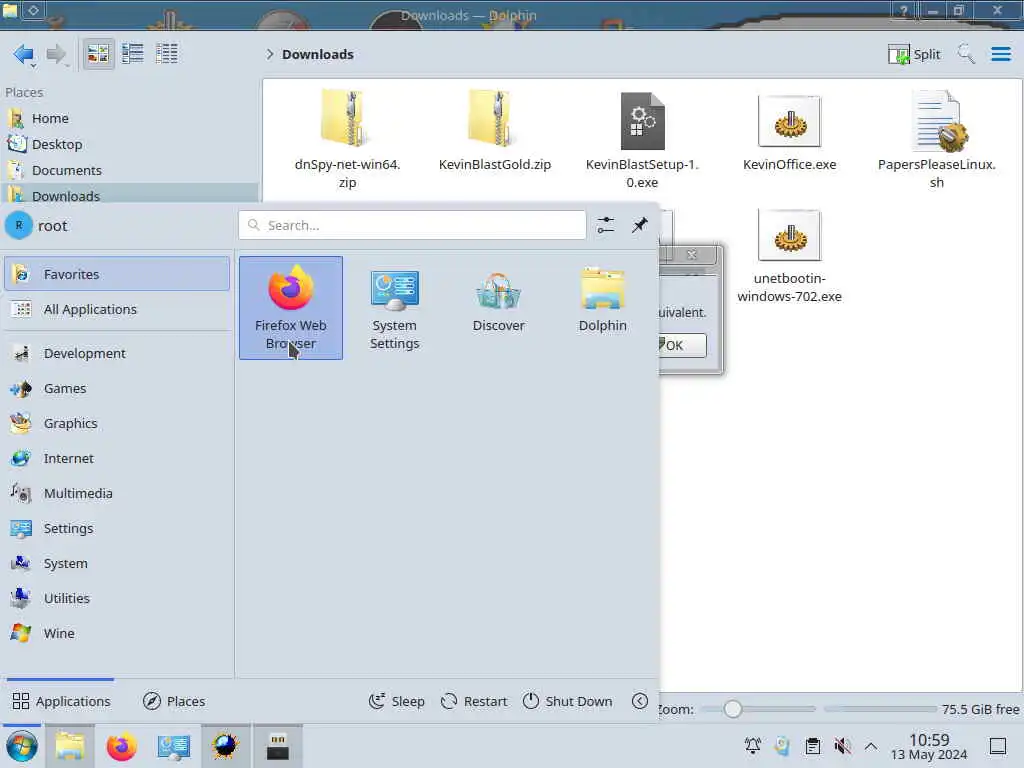Close the small dialog behind launcher

(692, 255)
